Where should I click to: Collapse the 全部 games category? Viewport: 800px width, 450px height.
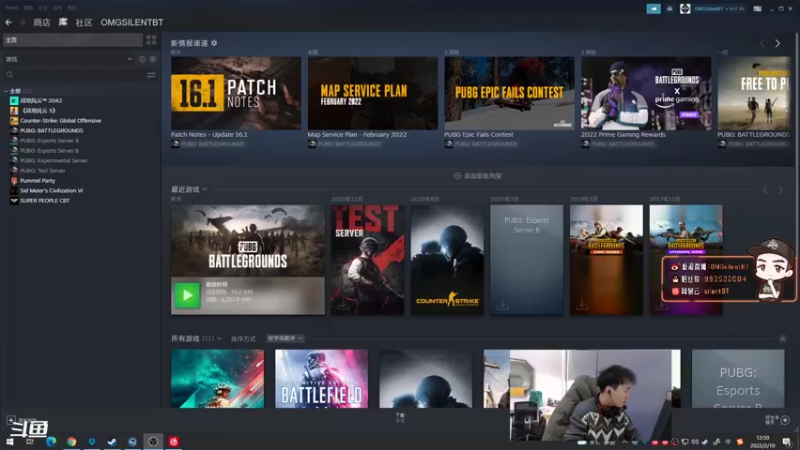pyautogui.click(x=6, y=91)
